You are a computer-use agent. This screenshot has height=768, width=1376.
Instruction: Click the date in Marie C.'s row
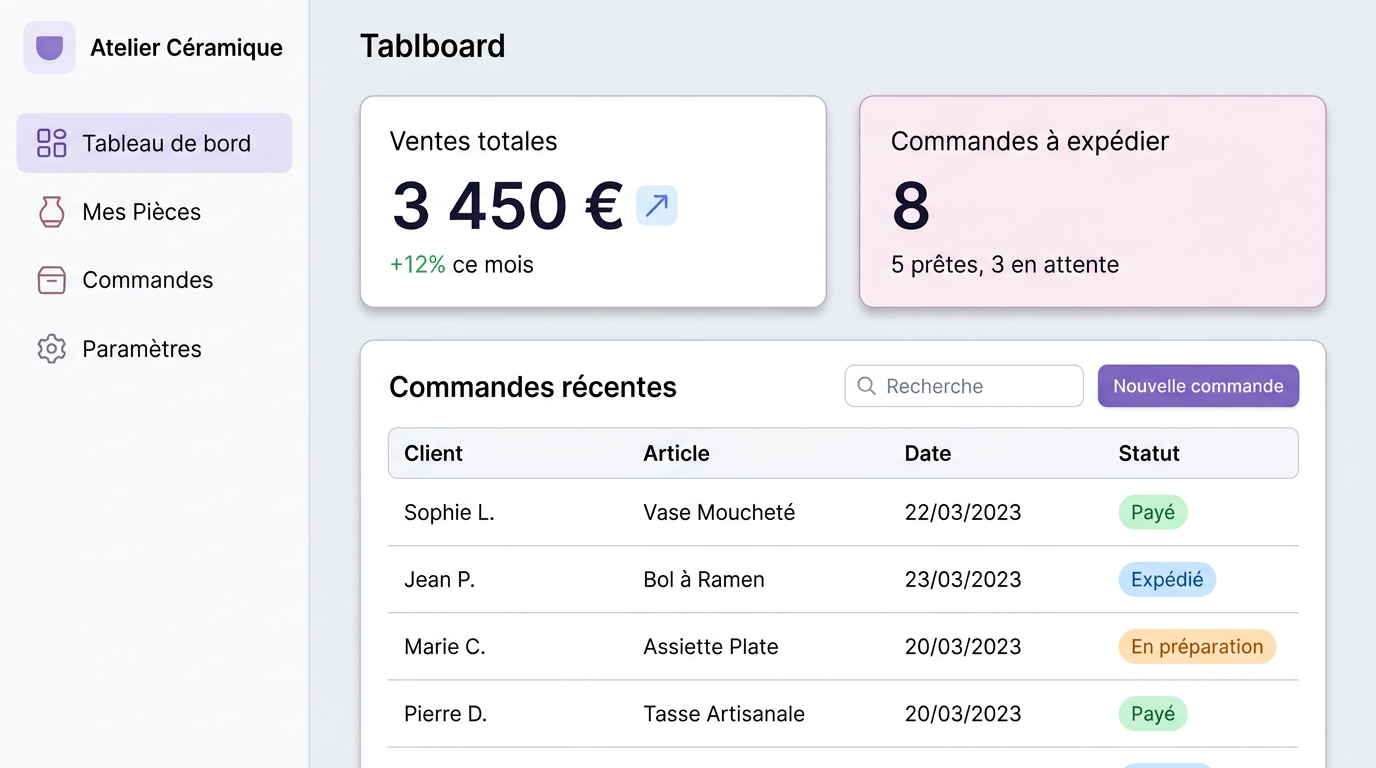coord(963,646)
